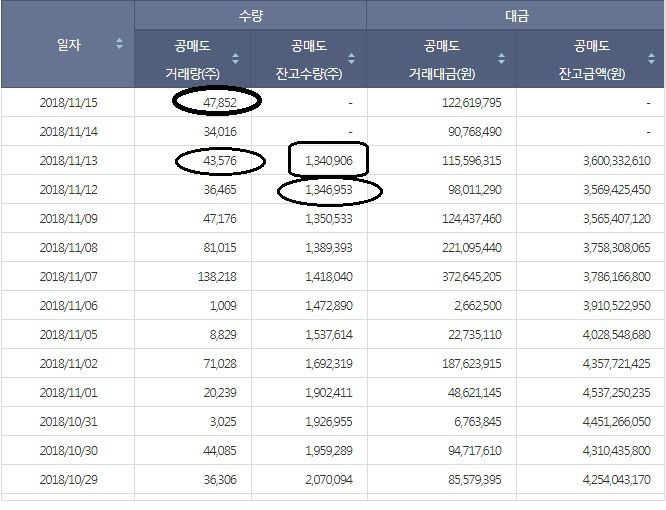
Task: Select the date cell 2018/11/07
Action: (x=68, y=276)
